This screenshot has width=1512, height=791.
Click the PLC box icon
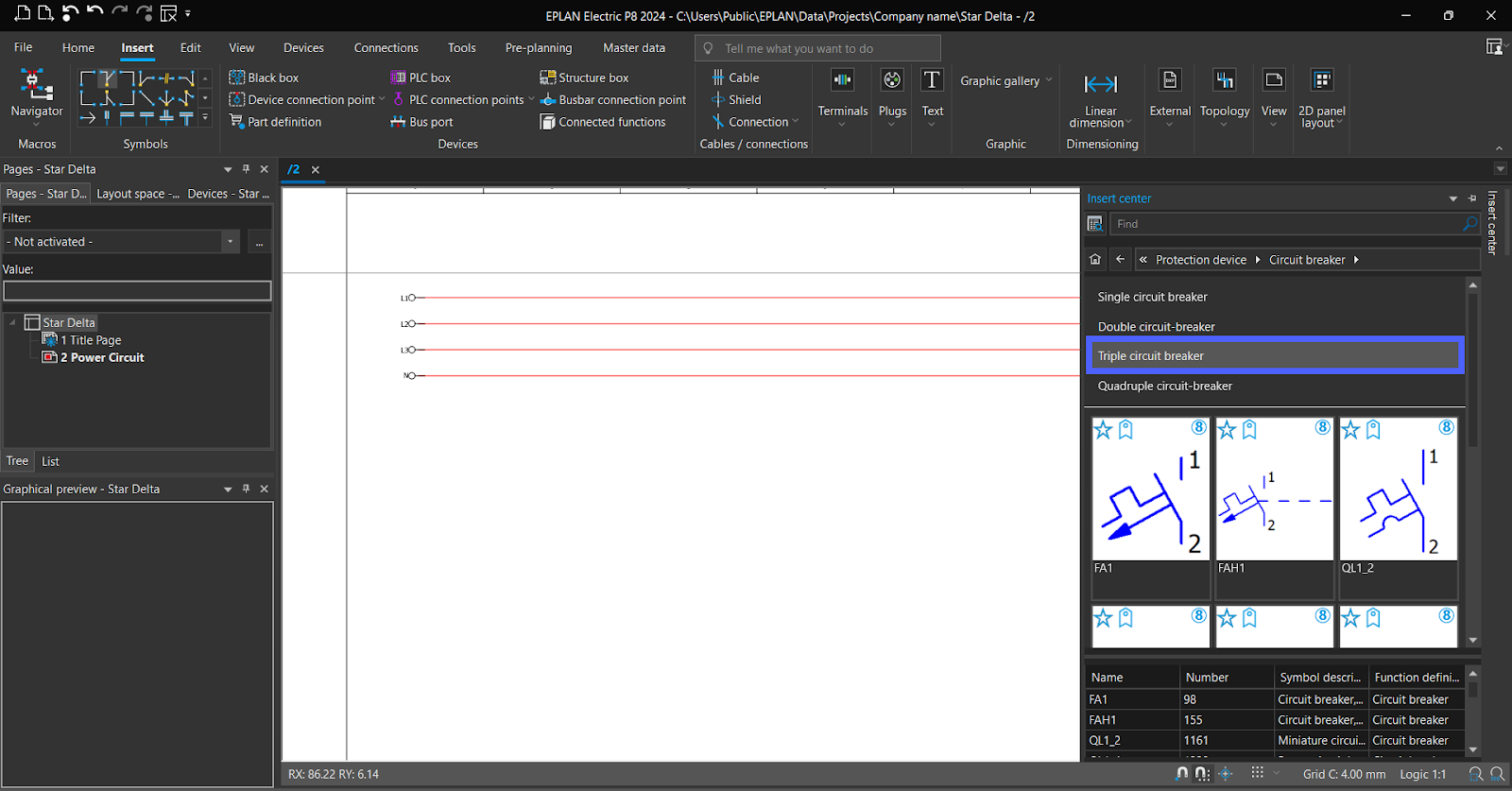pos(398,77)
